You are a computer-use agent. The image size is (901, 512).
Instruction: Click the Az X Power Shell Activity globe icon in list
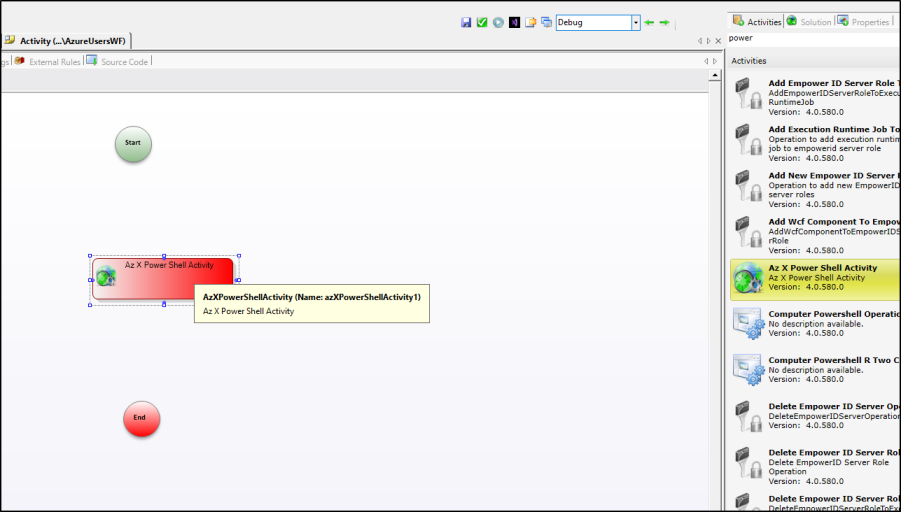(748, 278)
